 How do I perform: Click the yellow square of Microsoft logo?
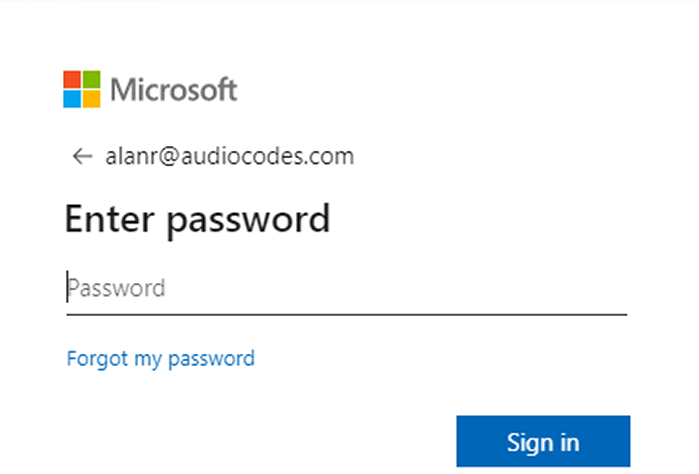coord(92,98)
